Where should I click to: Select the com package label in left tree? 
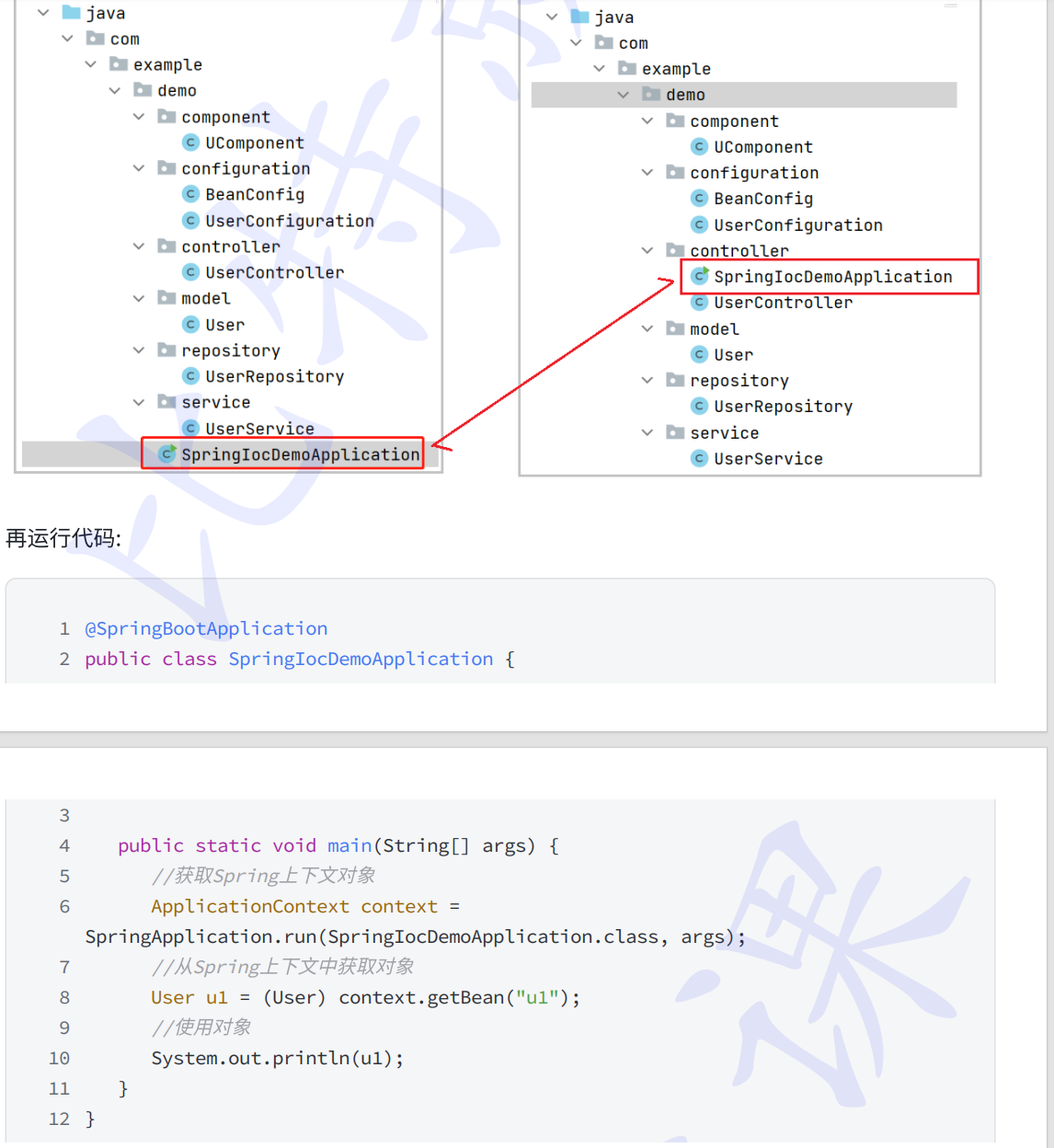click(125, 39)
